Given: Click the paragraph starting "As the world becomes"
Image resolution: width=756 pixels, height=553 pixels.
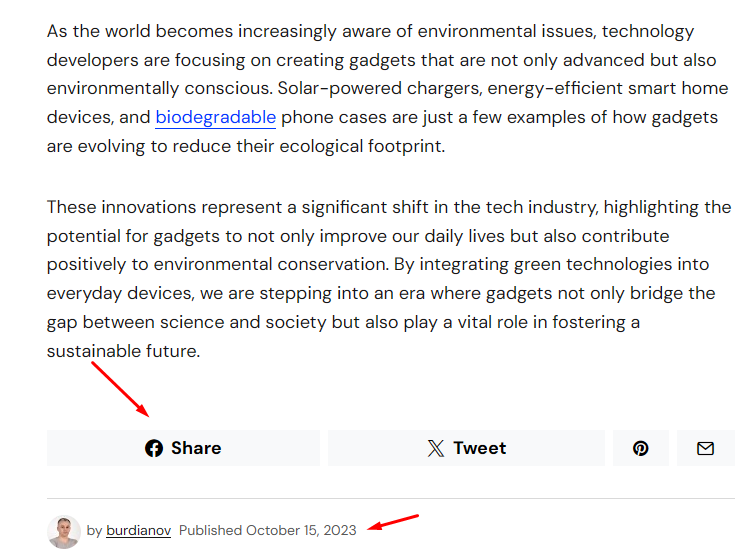Looking at the screenshot, I should (387, 89).
